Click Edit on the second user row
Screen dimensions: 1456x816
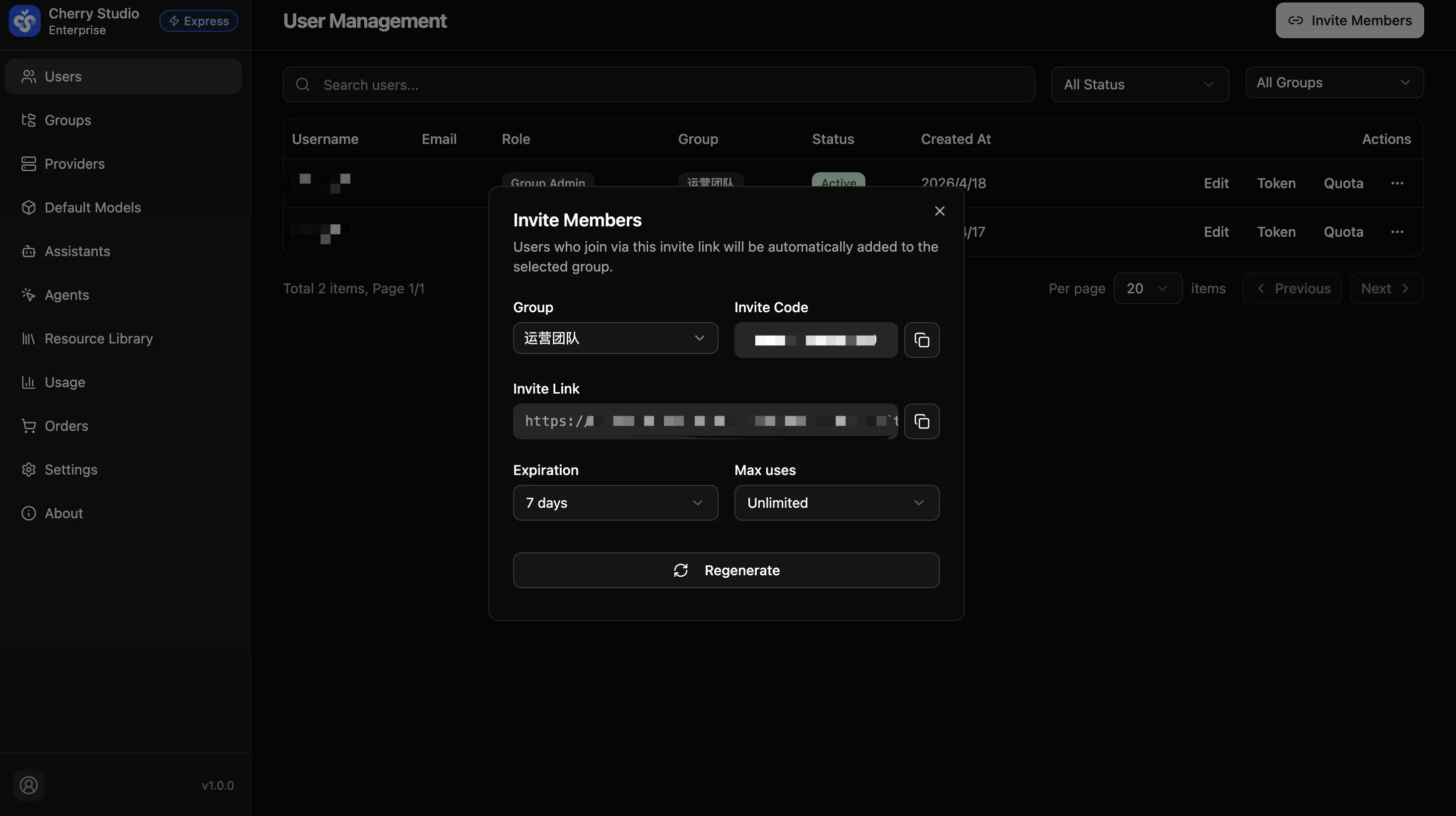coord(1216,232)
